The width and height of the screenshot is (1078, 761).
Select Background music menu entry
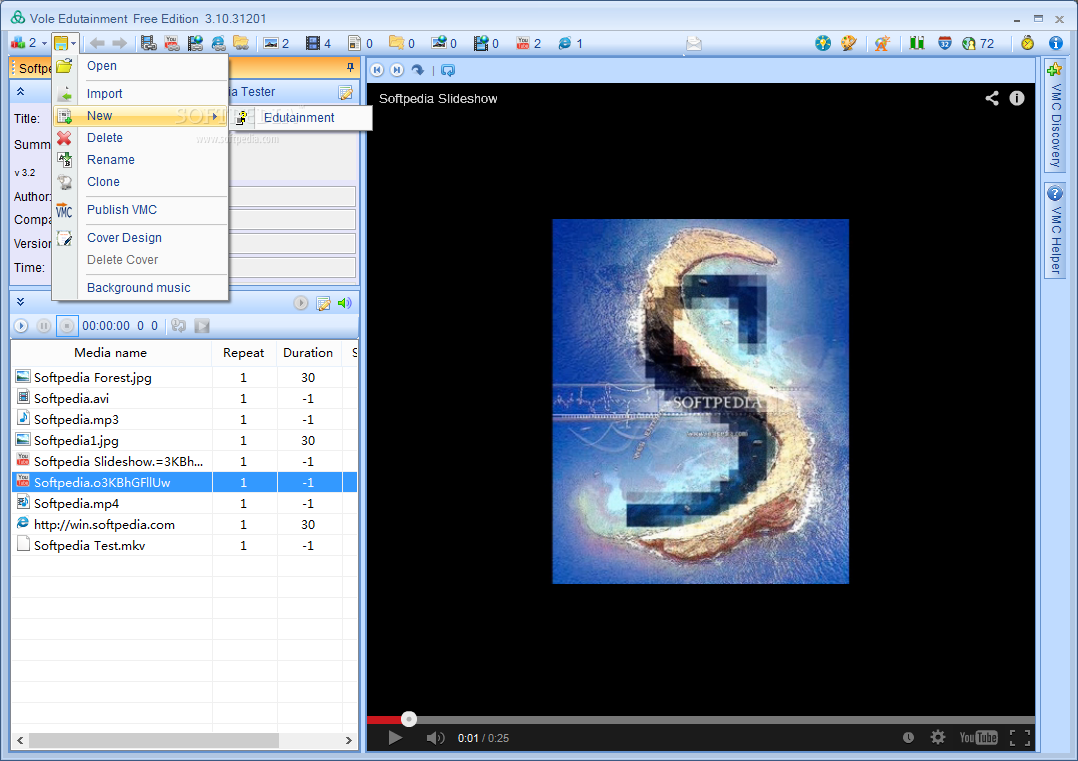point(140,287)
